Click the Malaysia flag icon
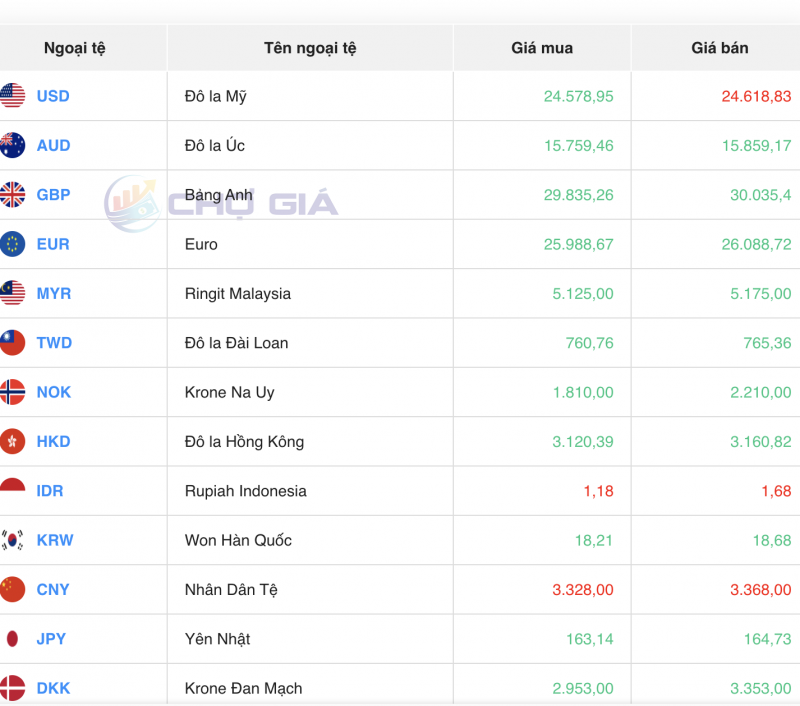 pos(14,293)
